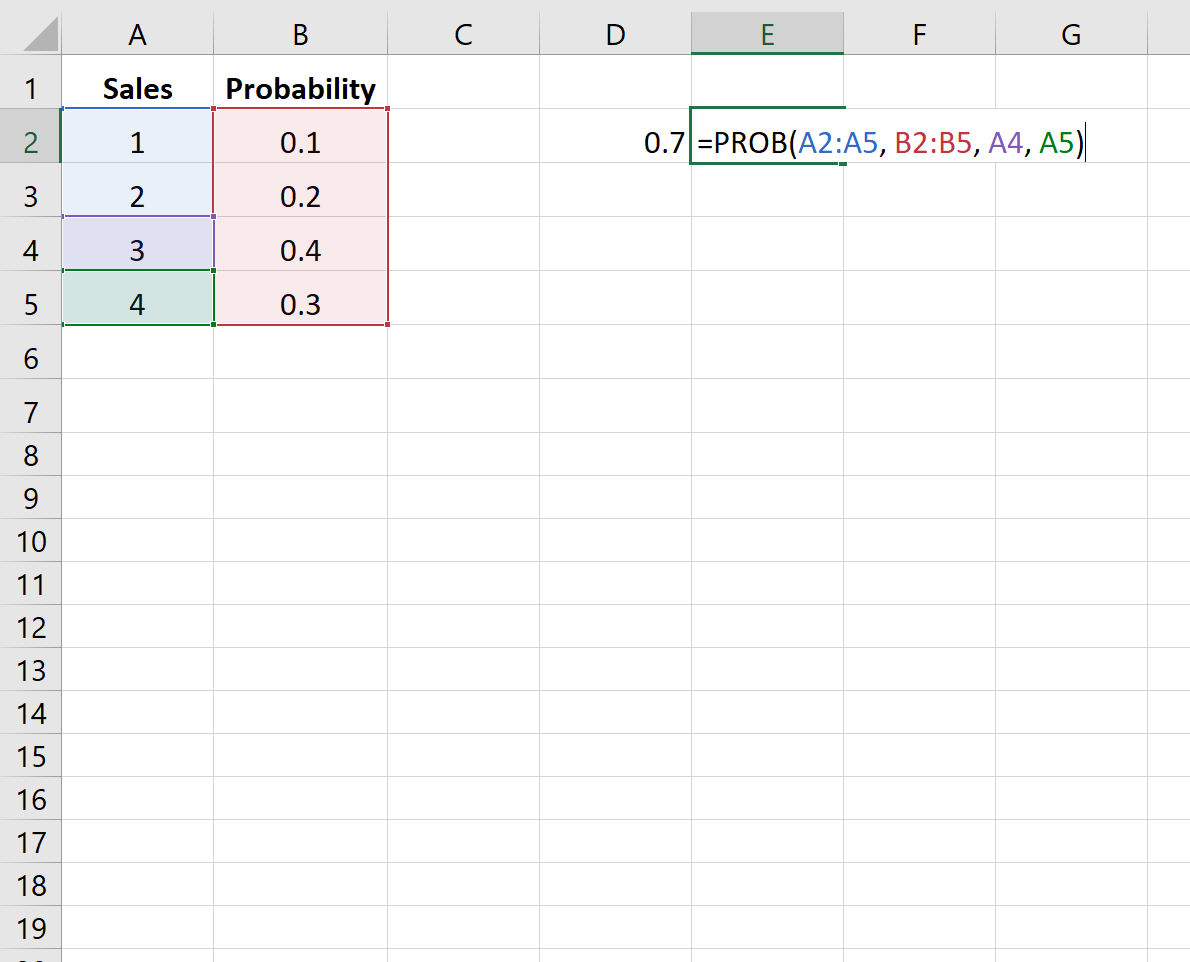The height and width of the screenshot is (962, 1190).
Task: Select column B header
Action: pos(301,34)
